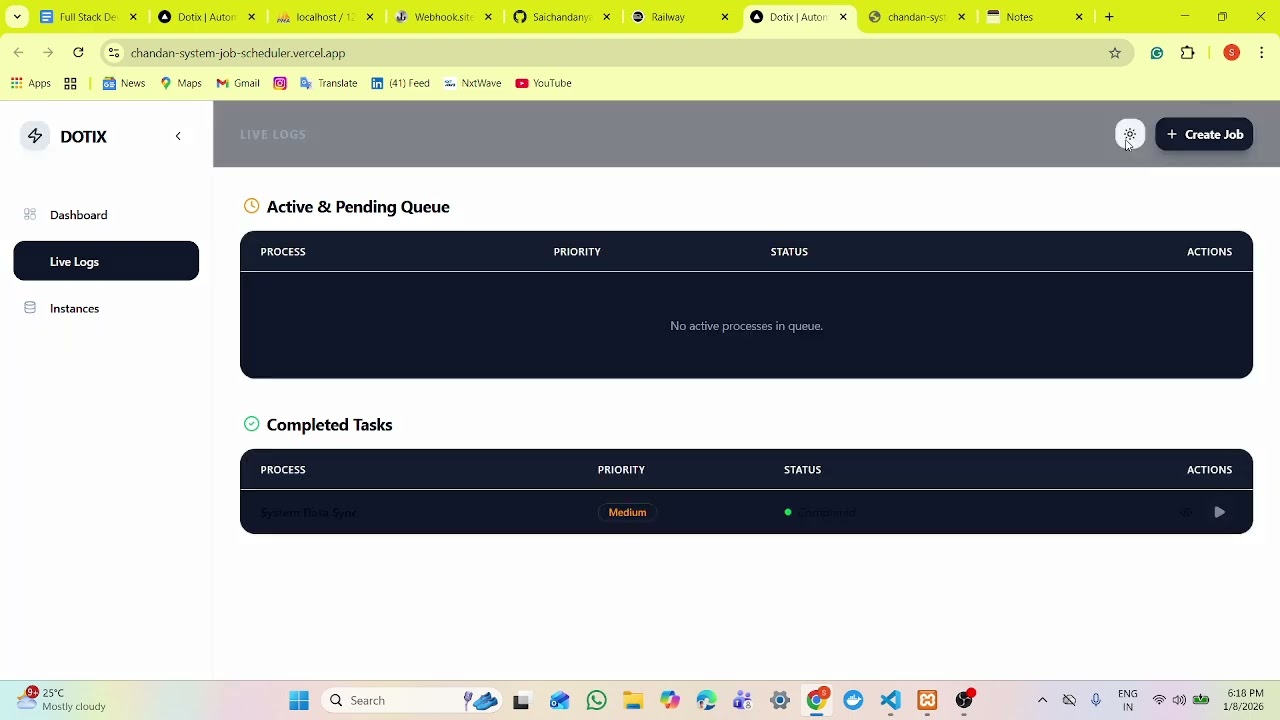Image resolution: width=1280 pixels, height=720 pixels.
Task: Click "No active processes in queue." message
Action: click(x=746, y=326)
